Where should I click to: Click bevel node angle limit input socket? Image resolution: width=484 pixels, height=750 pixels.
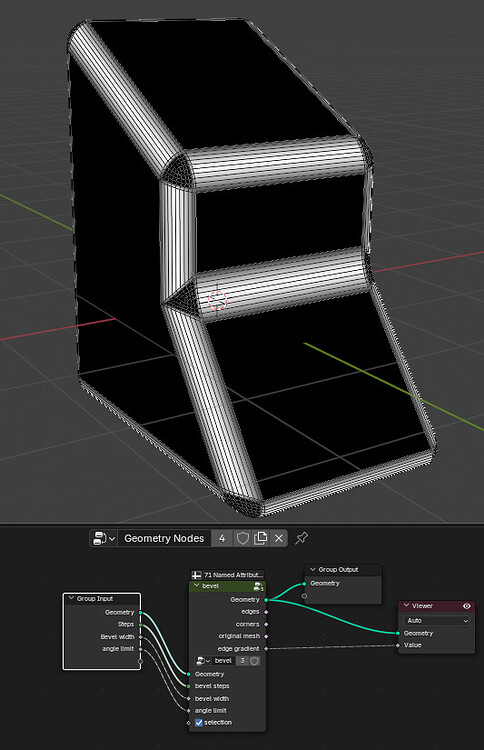(189, 711)
